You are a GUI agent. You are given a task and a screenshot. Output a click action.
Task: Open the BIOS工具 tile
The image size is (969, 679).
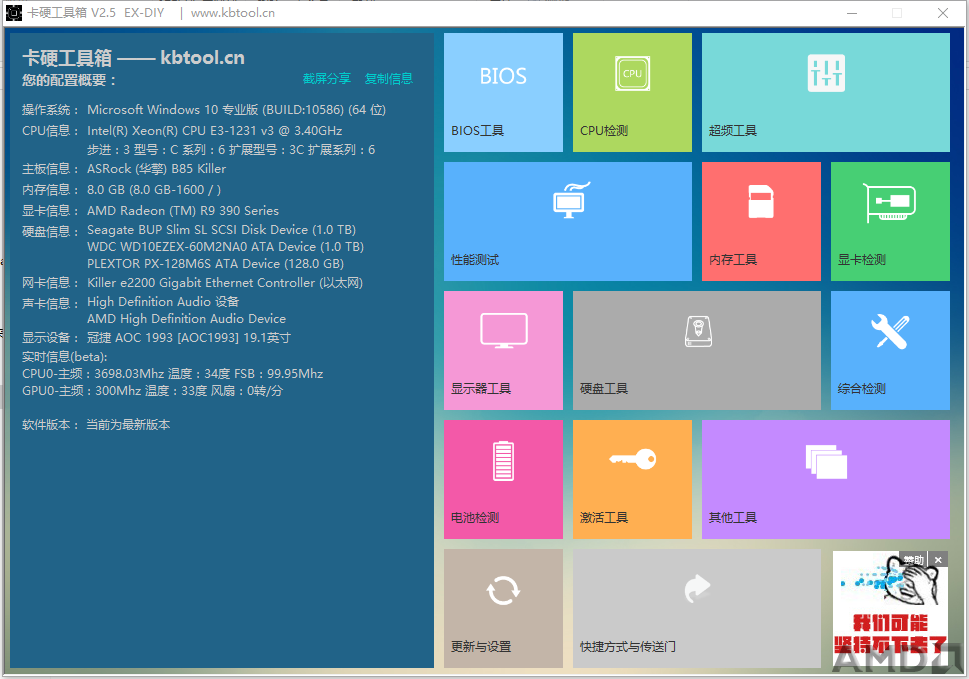pos(503,92)
